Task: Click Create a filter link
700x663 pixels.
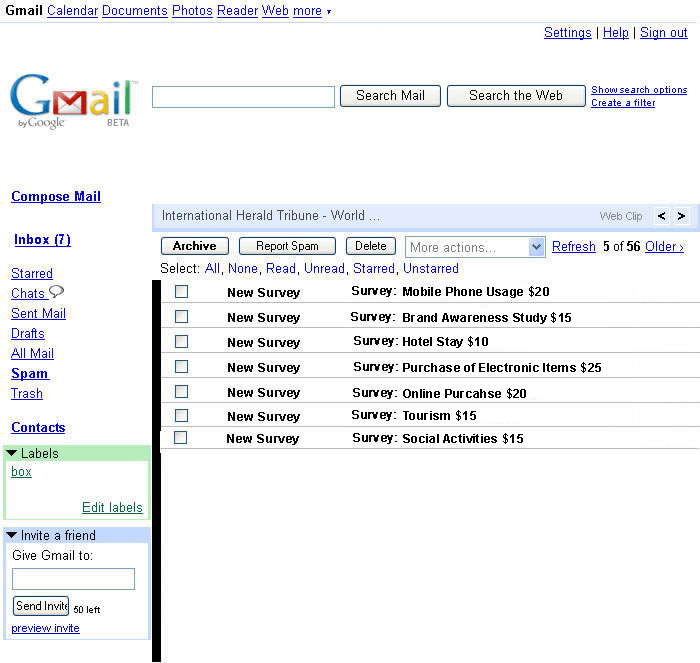Action: 623,103
